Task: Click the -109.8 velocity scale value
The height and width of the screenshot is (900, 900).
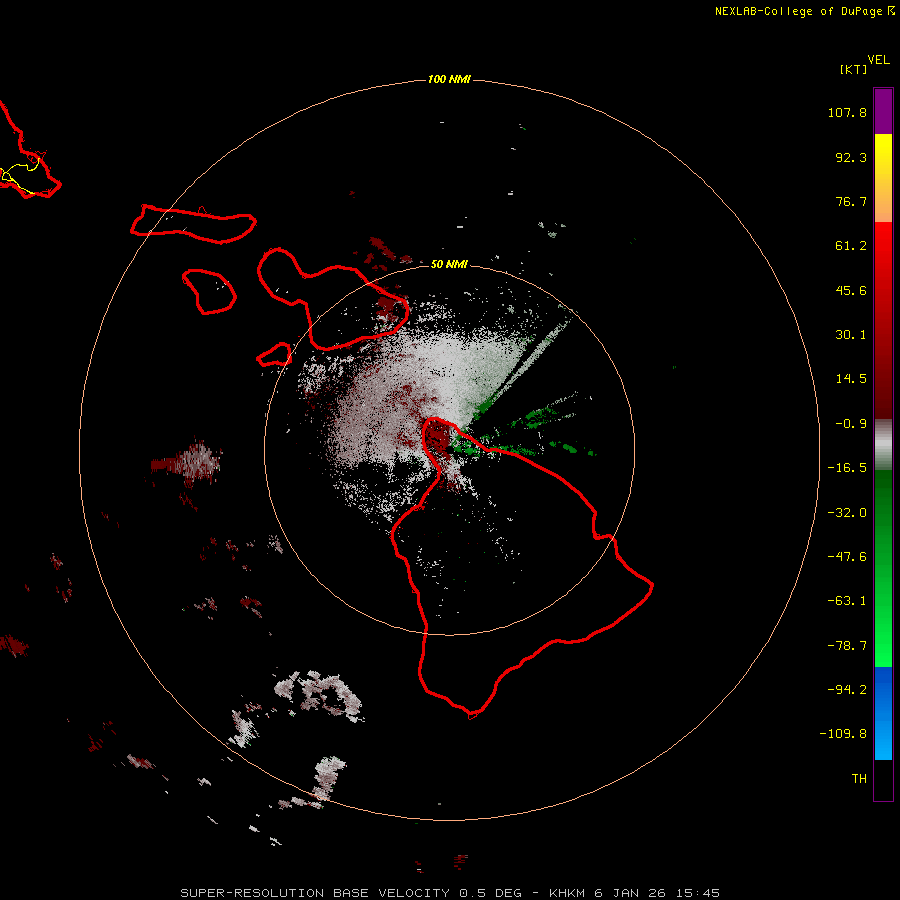Action: coord(843,734)
